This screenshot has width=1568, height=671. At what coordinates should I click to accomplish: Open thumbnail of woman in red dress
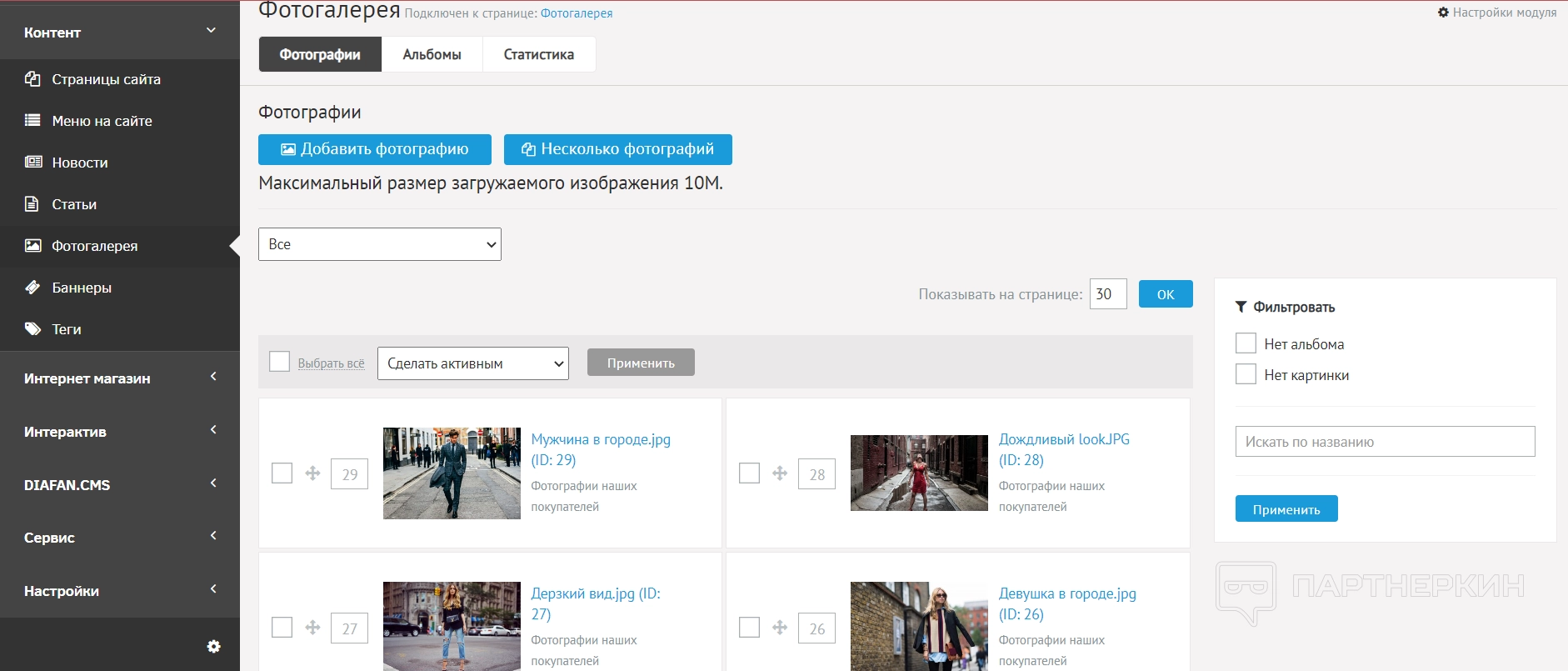coord(919,473)
